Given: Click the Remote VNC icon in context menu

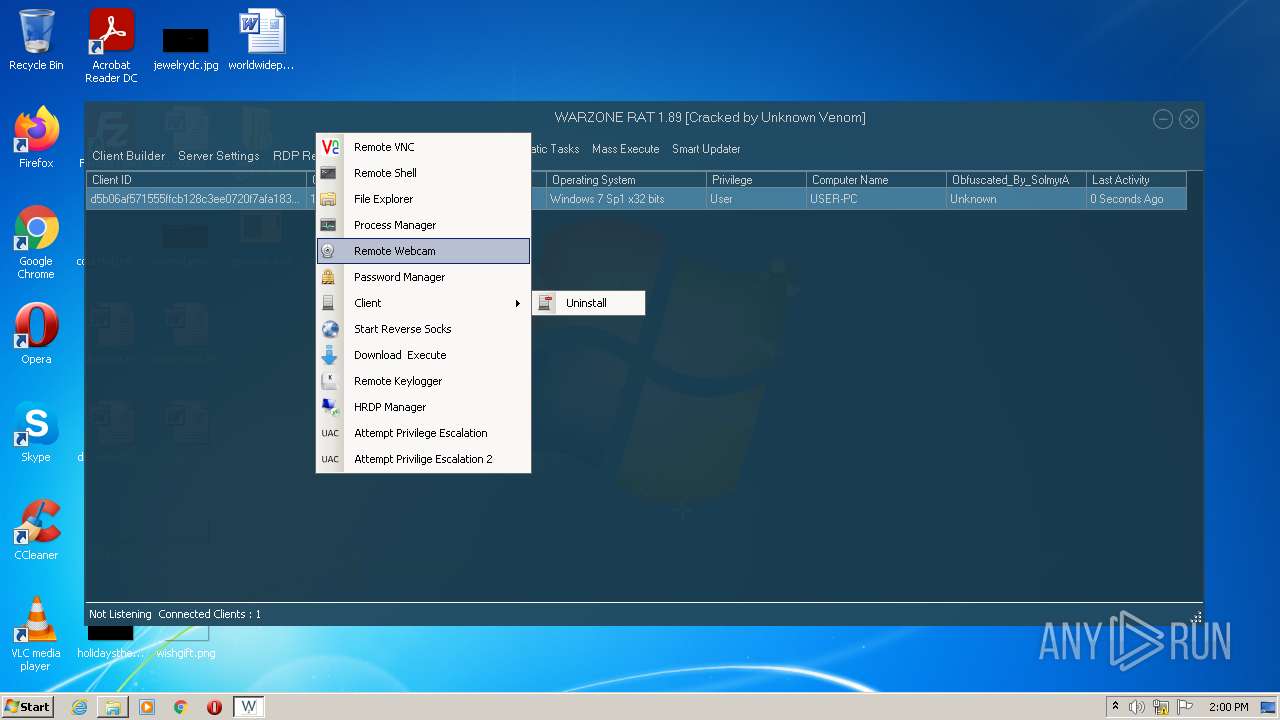Looking at the screenshot, I should [330, 147].
